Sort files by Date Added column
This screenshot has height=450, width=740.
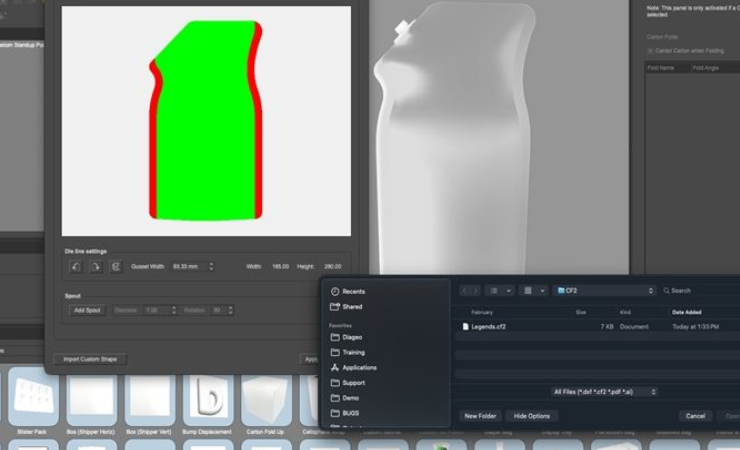[686, 312]
